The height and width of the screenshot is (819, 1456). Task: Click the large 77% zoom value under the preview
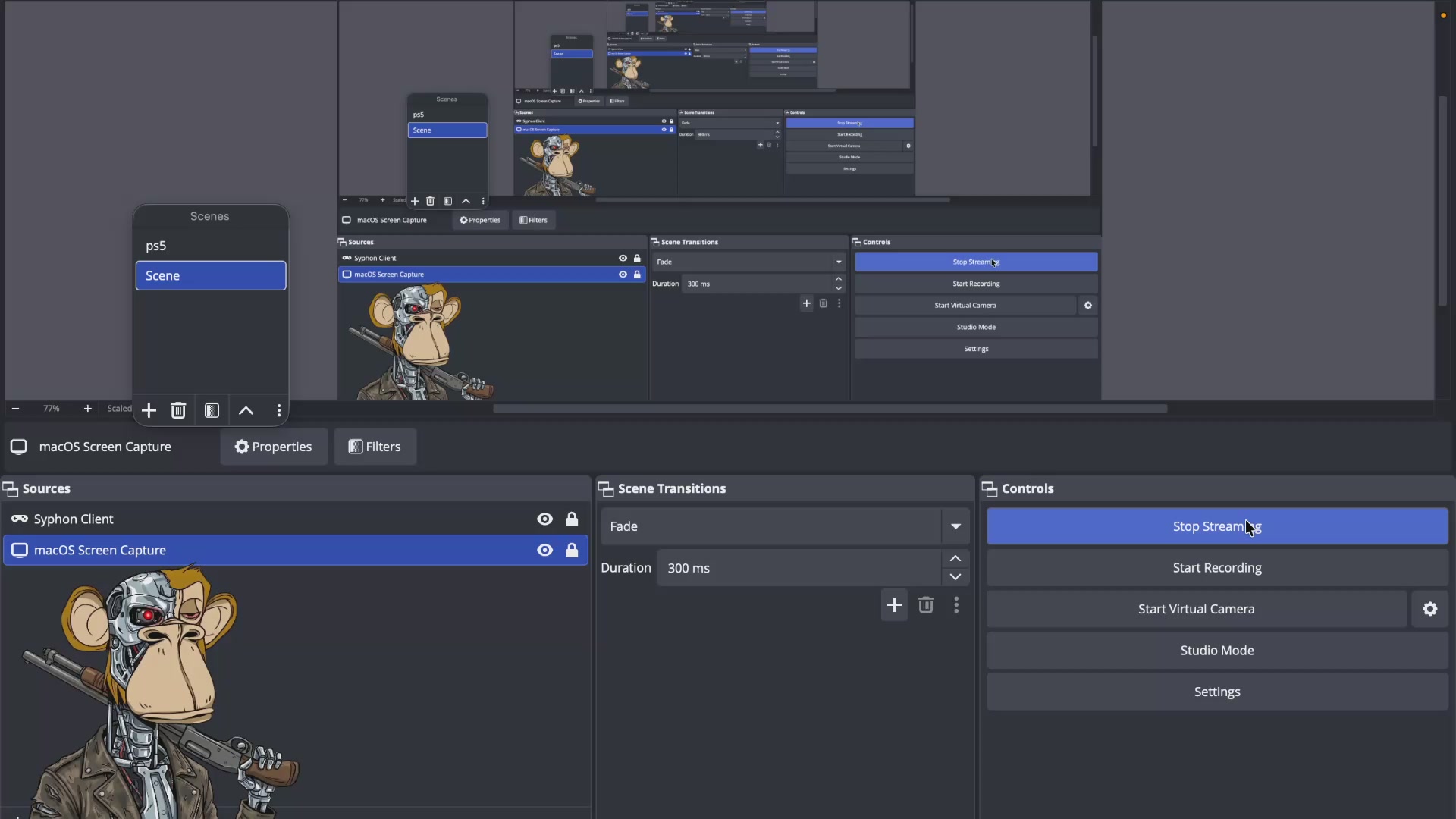coord(52,409)
